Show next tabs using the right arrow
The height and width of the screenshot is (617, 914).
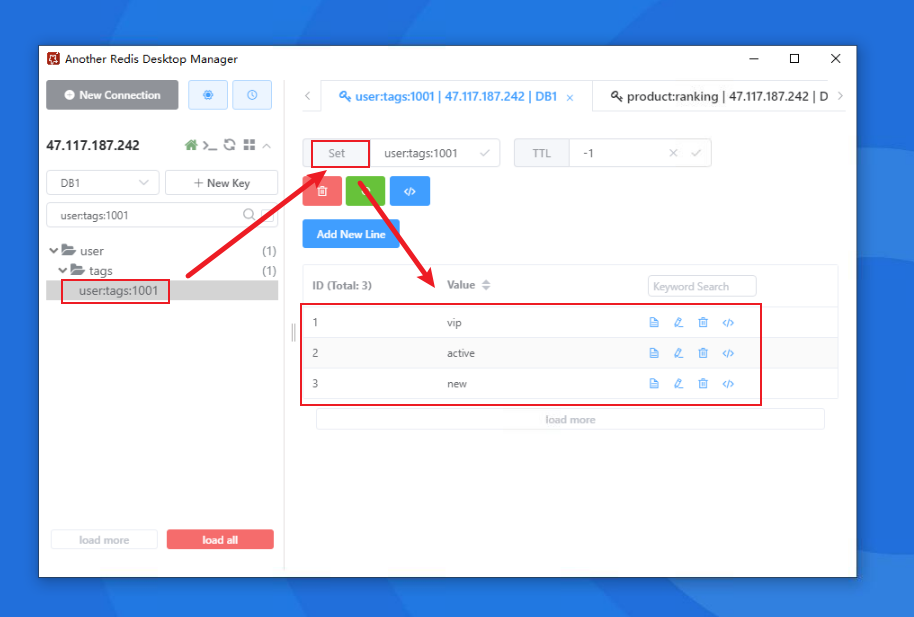[x=840, y=96]
